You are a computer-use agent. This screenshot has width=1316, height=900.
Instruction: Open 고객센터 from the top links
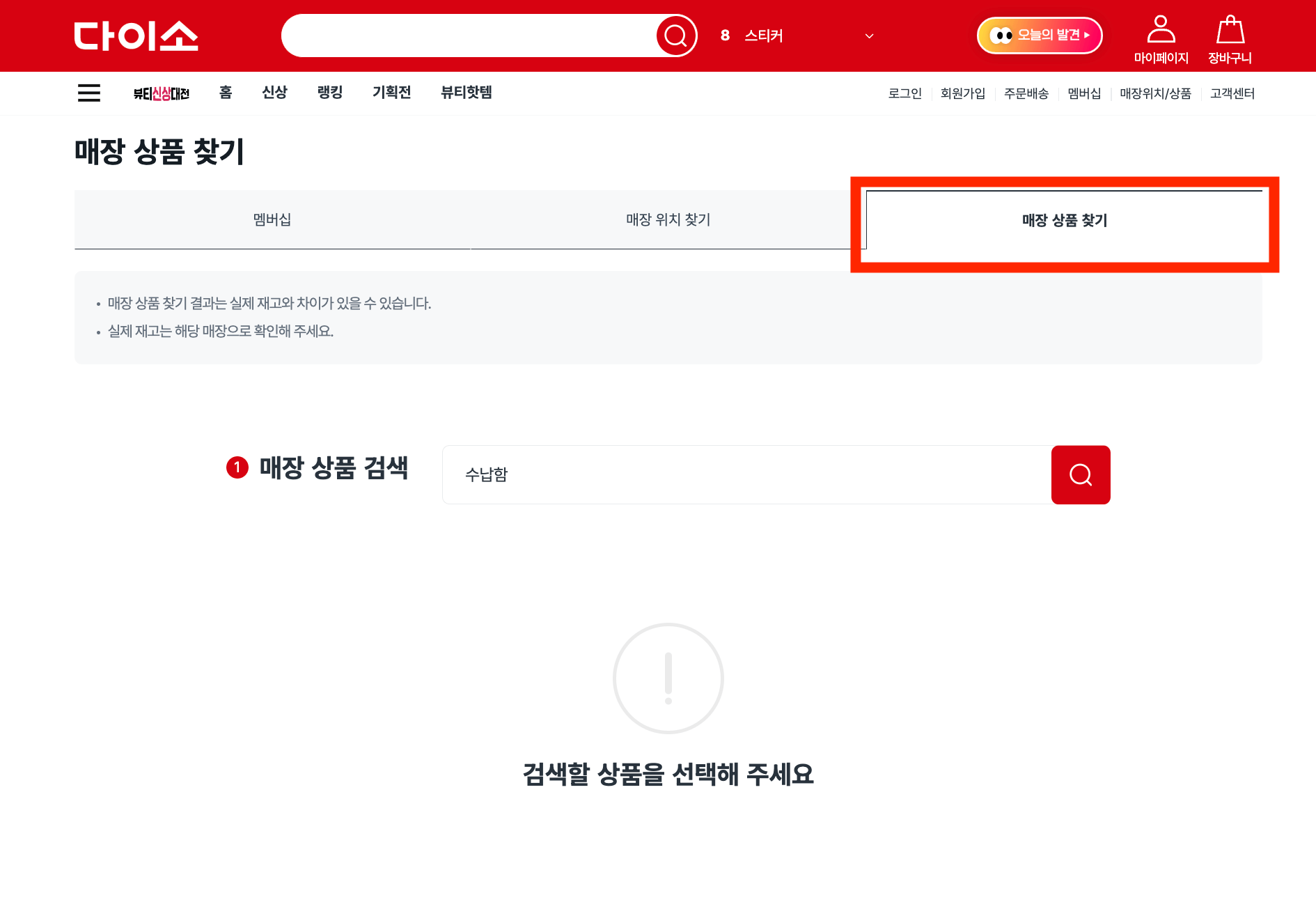pyautogui.click(x=1232, y=93)
